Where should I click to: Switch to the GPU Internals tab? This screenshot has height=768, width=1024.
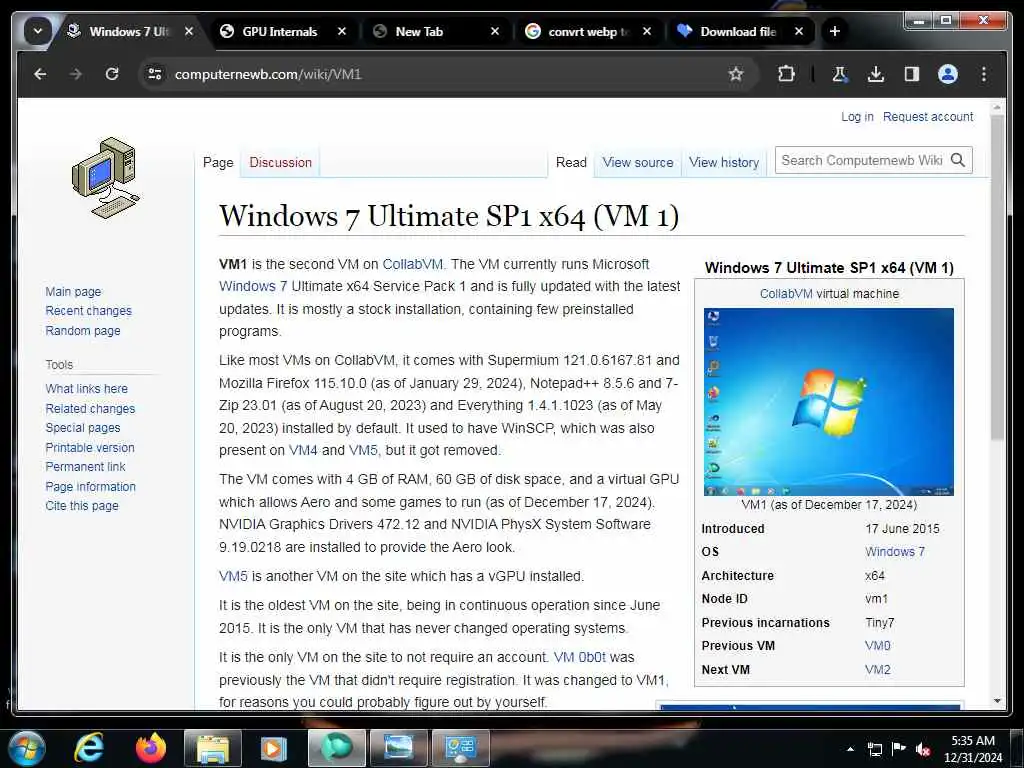pos(280,31)
